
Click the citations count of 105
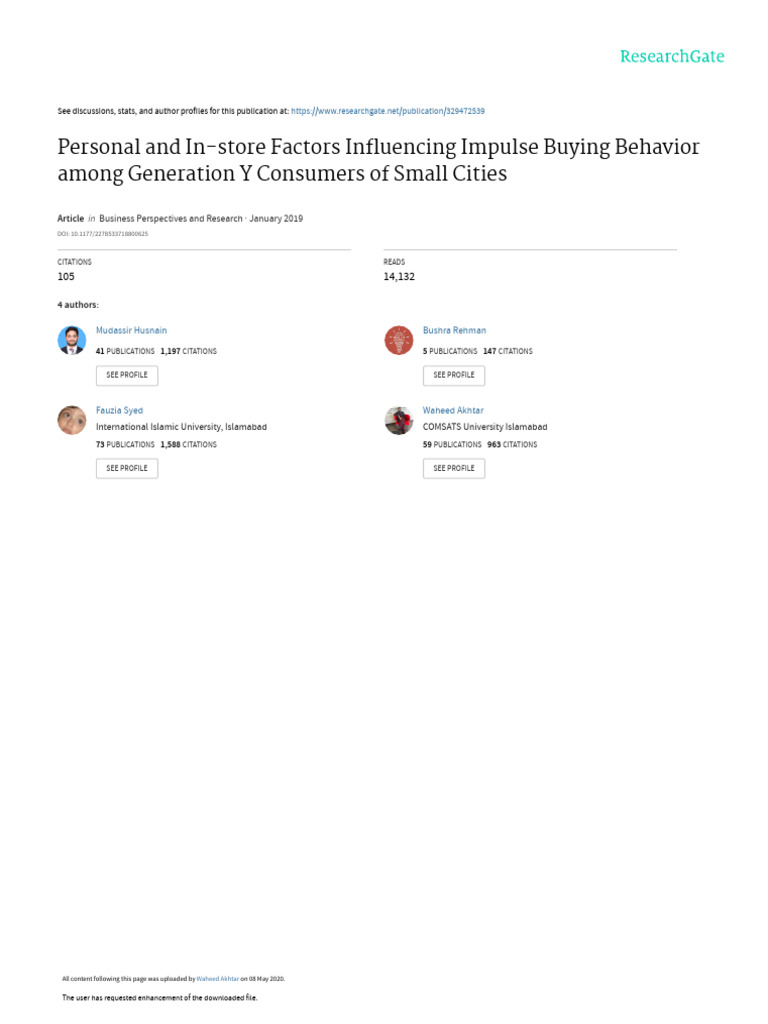coord(66,276)
